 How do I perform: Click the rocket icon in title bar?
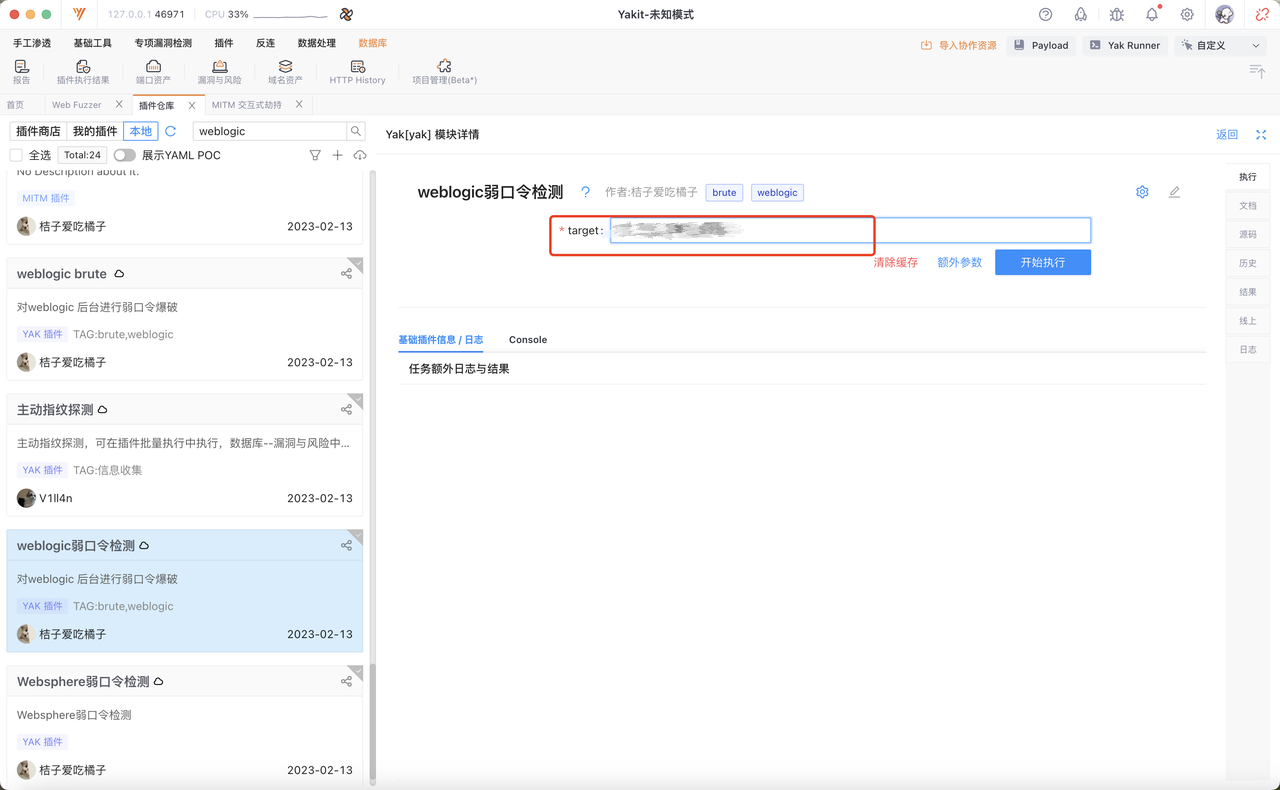coord(1081,15)
